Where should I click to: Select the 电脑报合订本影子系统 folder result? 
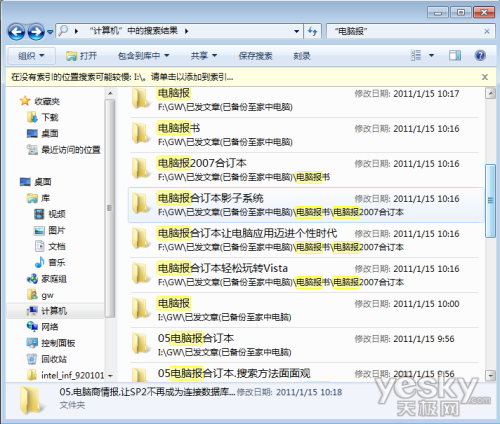click(x=306, y=205)
